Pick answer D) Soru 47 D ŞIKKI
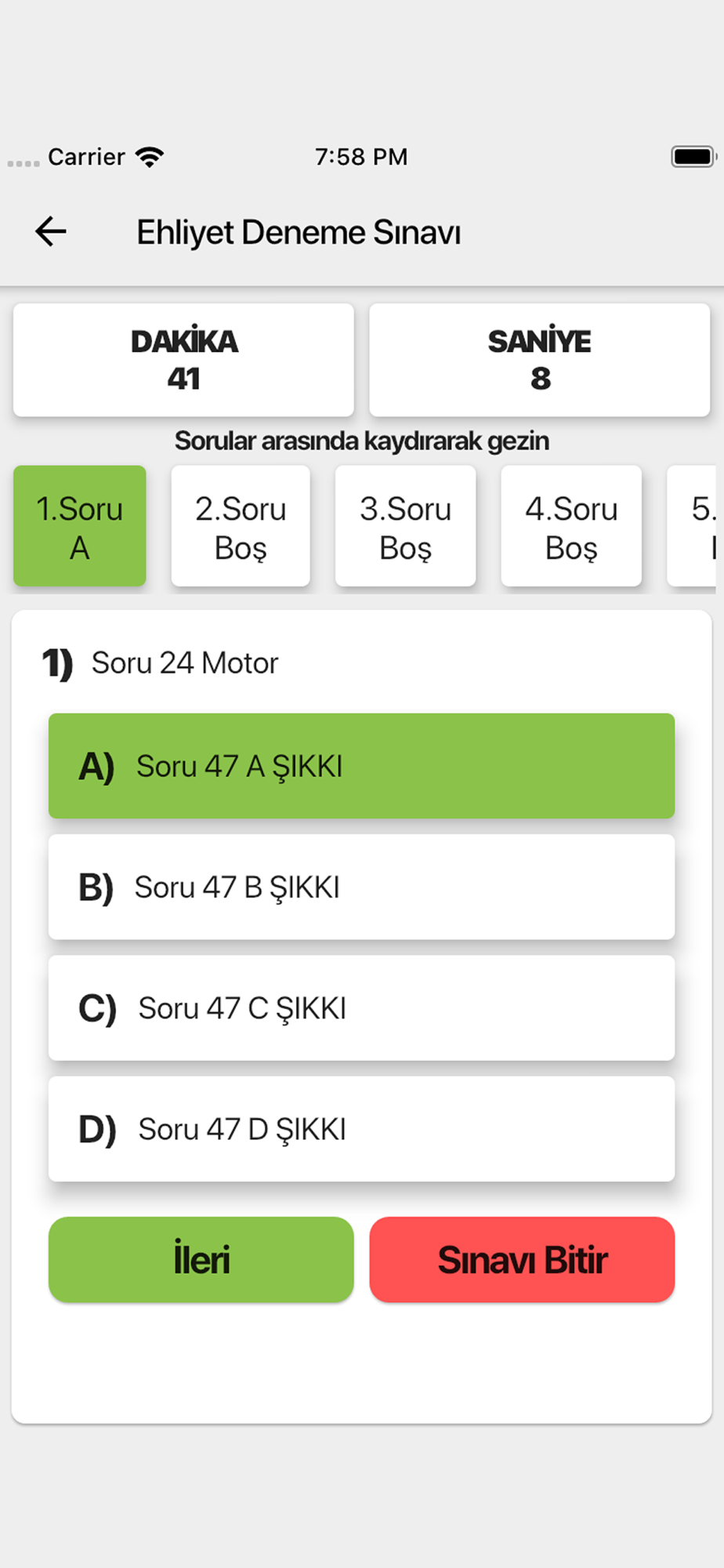The width and height of the screenshot is (724, 1568). point(361,1129)
